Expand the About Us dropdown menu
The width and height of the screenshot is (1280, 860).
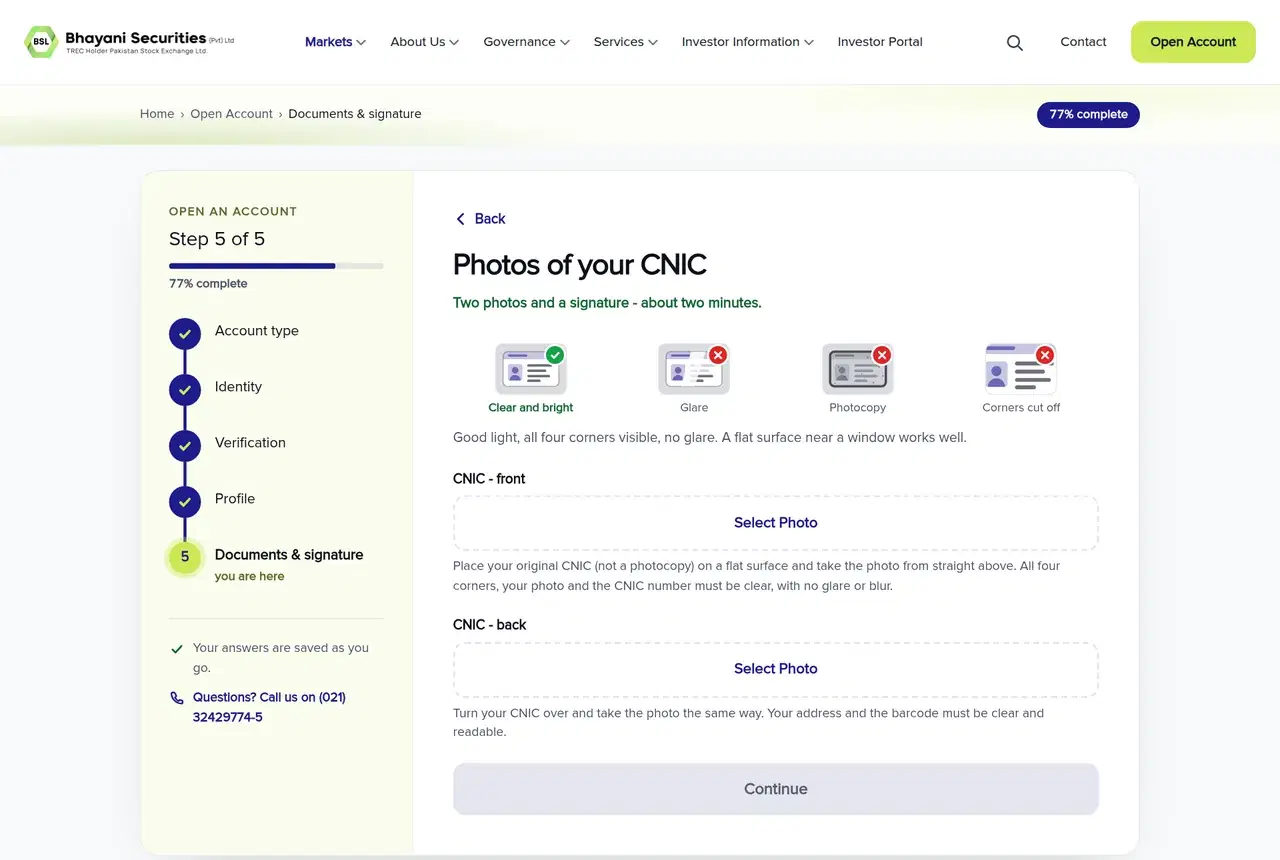tap(424, 42)
